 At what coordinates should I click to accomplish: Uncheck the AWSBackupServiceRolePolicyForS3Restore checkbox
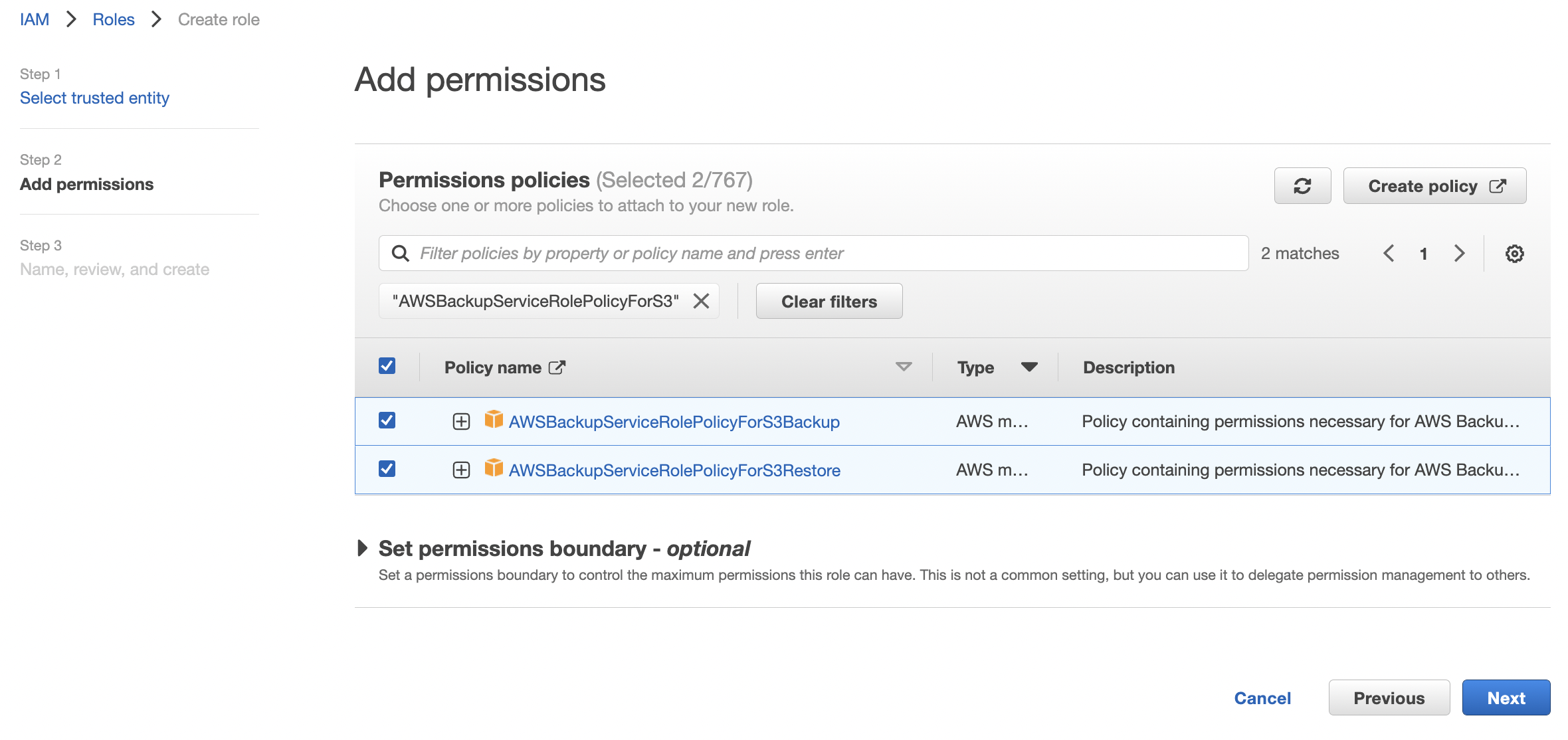click(387, 469)
